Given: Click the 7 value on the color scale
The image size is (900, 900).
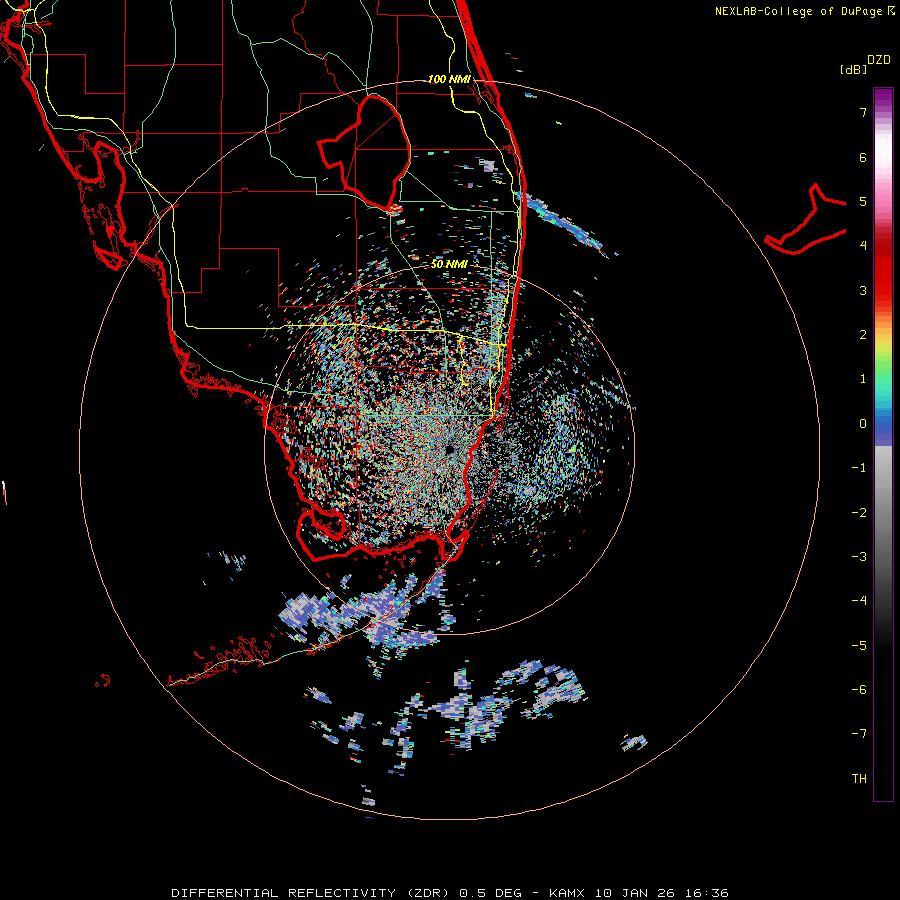Looking at the screenshot, I should pyautogui.click(x=863, y=112).
